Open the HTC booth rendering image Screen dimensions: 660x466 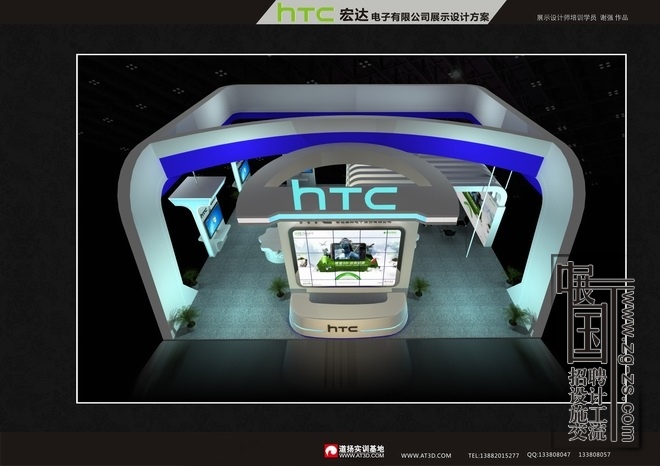coord(351,229)
